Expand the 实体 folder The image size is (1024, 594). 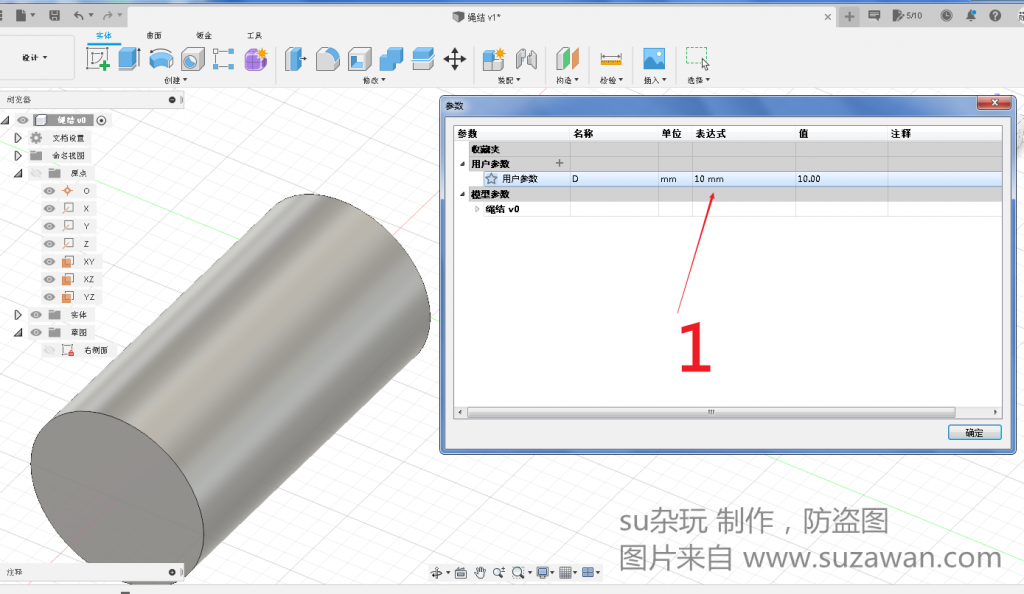pyautogui.click(x=18, y=315)
